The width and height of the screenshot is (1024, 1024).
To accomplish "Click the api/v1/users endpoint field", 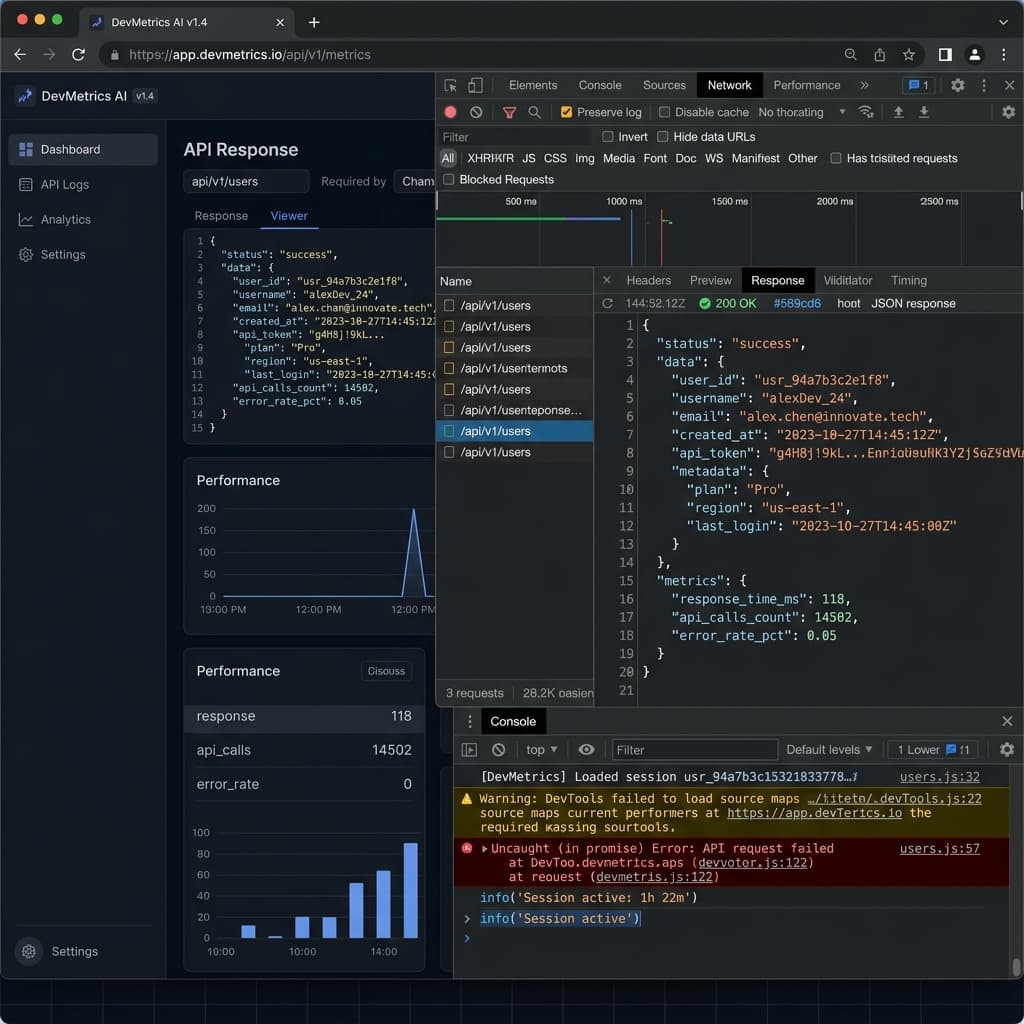I will (x=246, y=182).
